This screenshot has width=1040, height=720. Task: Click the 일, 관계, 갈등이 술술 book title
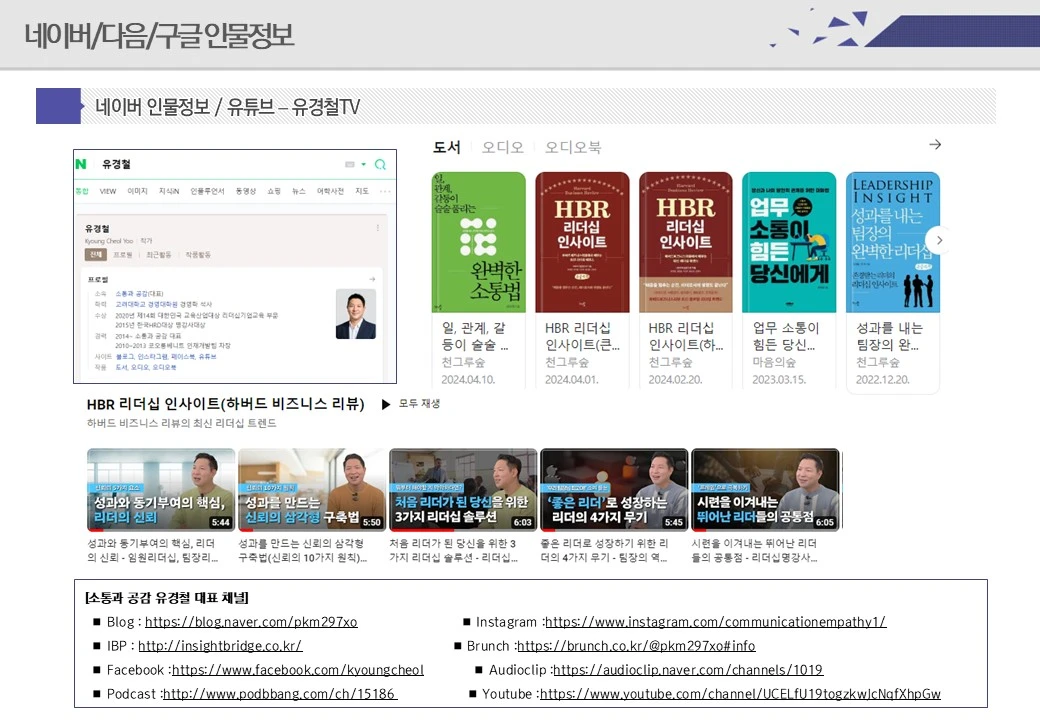point(474,336)
